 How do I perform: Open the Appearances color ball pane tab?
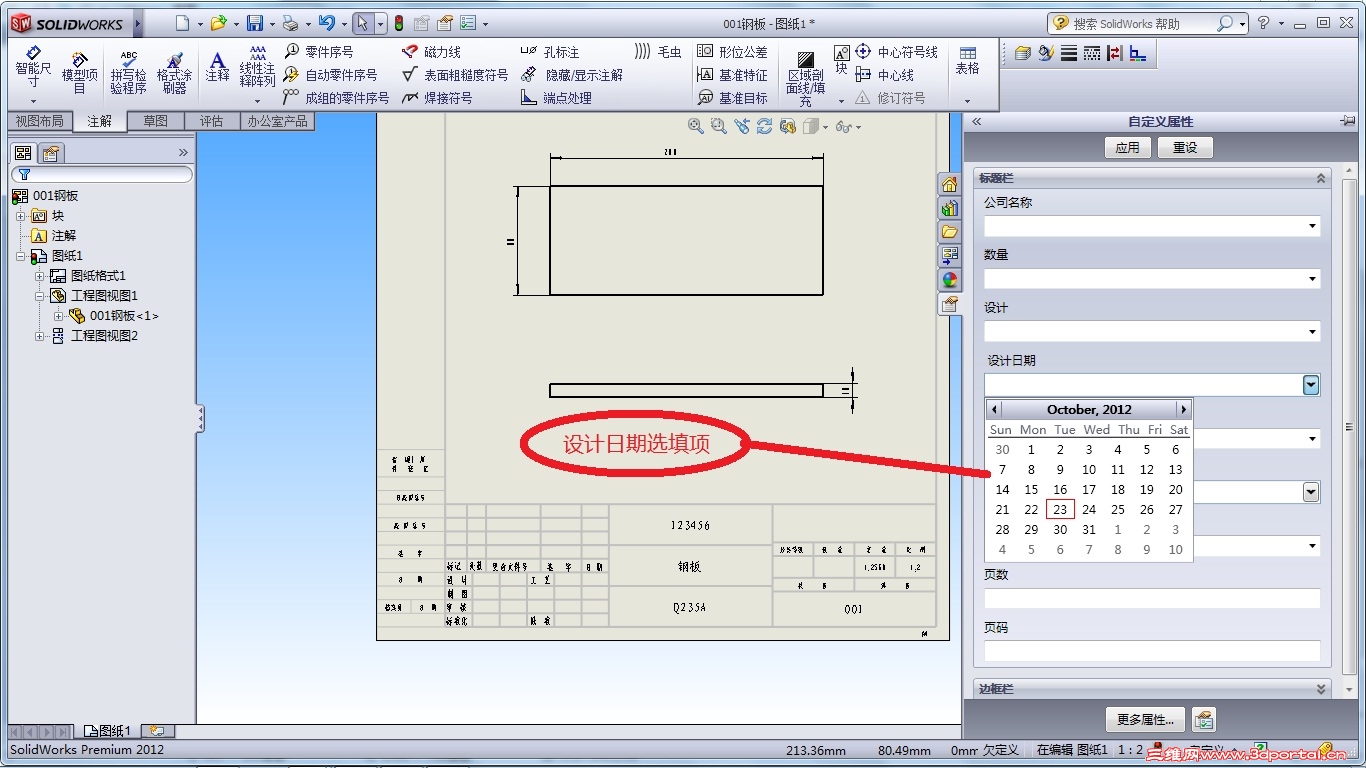point(949,280)
